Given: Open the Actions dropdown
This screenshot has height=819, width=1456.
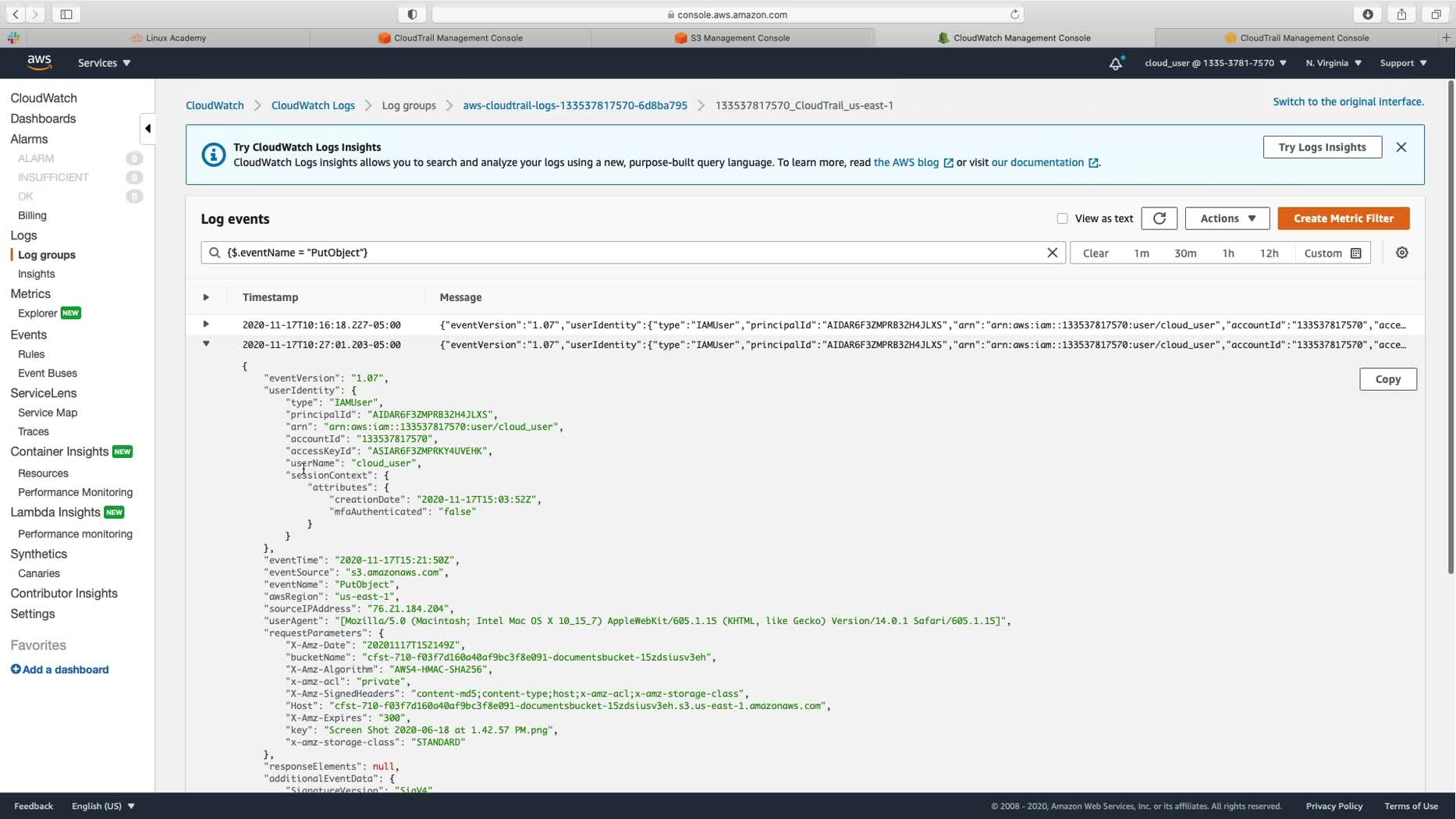Looking at the screenshot, I should [x=1227, y=218].
